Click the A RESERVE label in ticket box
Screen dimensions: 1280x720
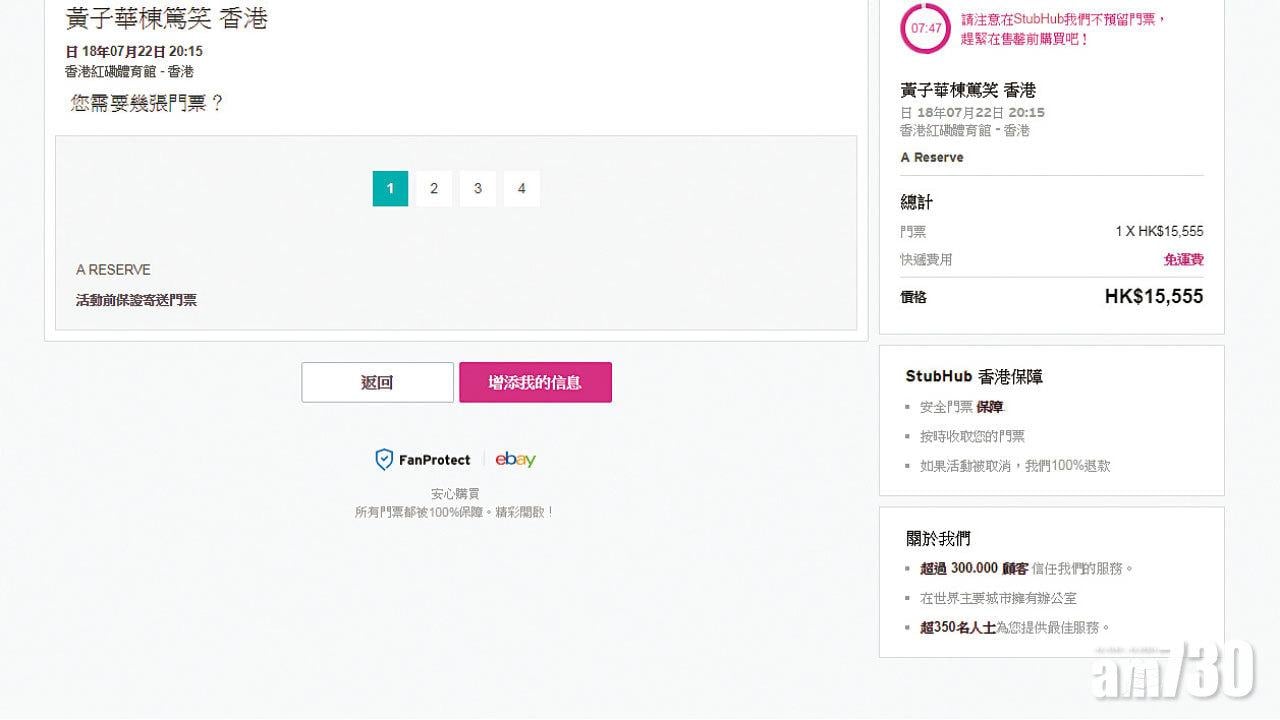113,270
